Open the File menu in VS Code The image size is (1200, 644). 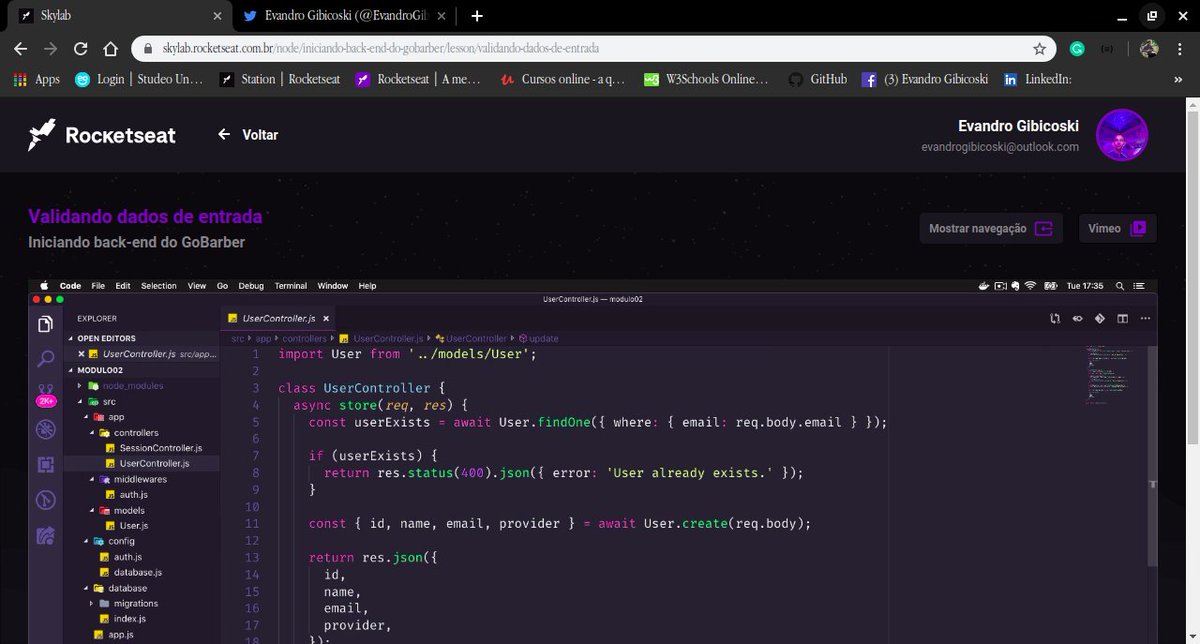coord(98,286)
